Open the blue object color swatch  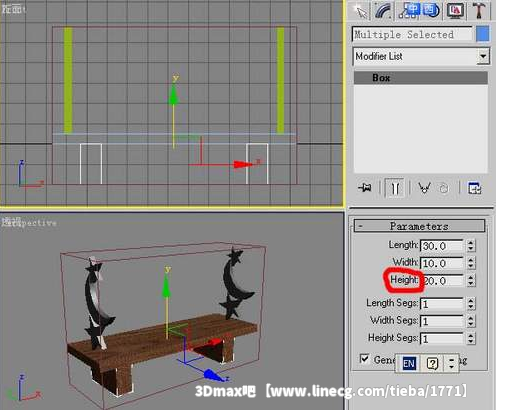(482, 34)
